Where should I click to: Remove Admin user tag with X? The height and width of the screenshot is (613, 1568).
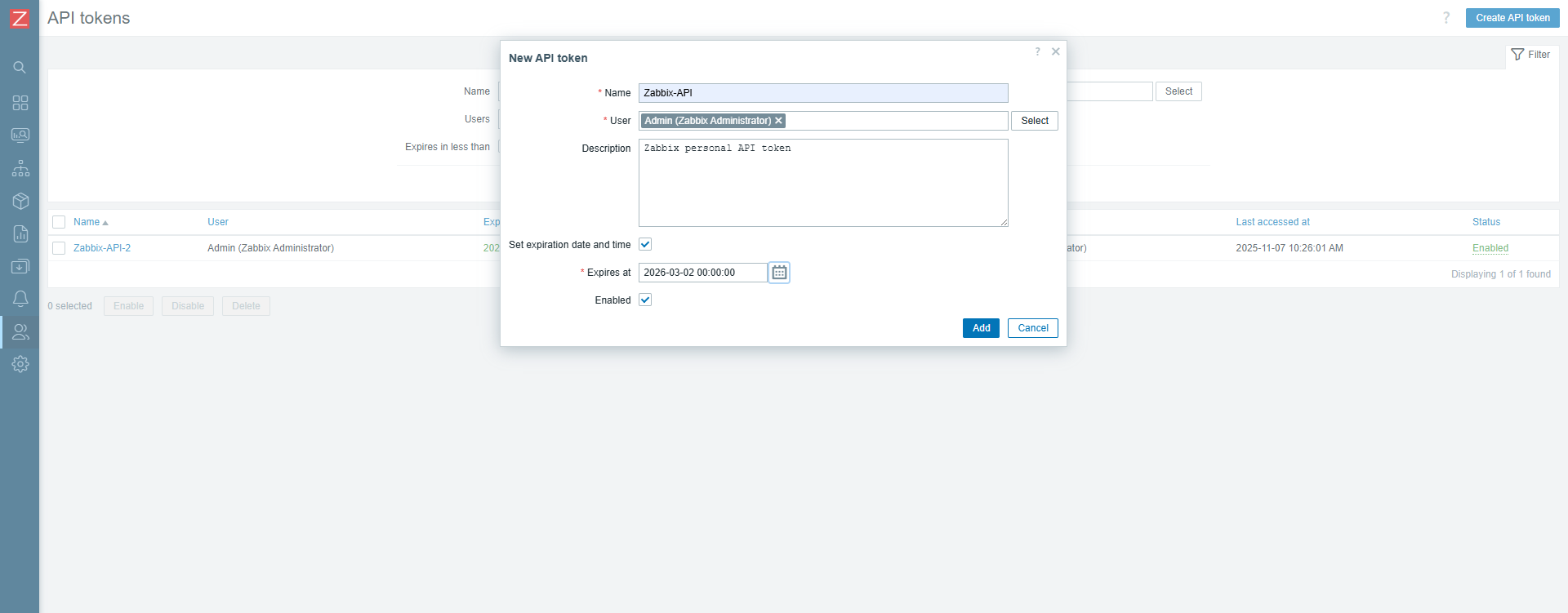tap(778, 121)
